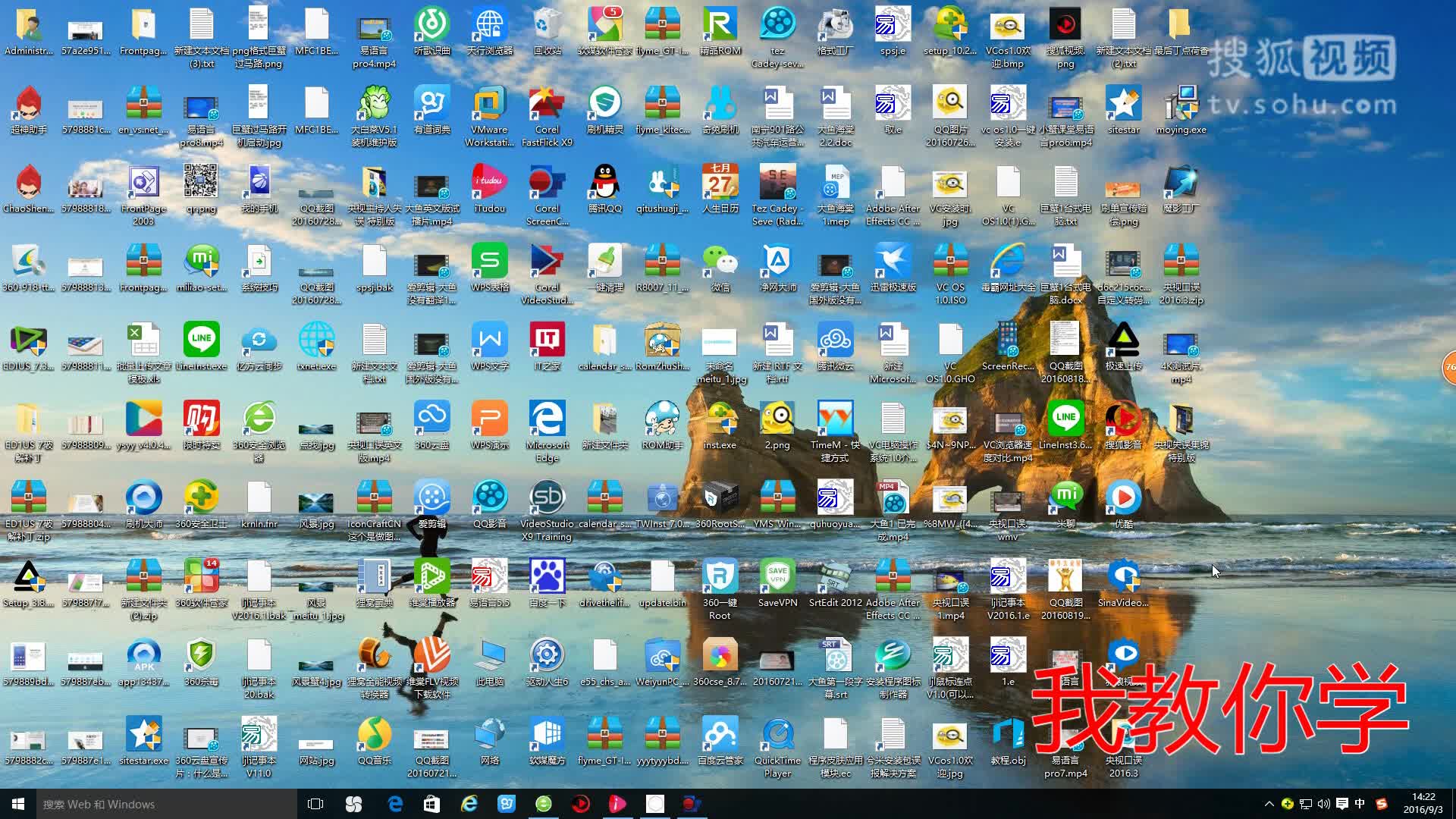
Task: Open Microsoft Edge desktop shortcut
Action: point(547,431)
